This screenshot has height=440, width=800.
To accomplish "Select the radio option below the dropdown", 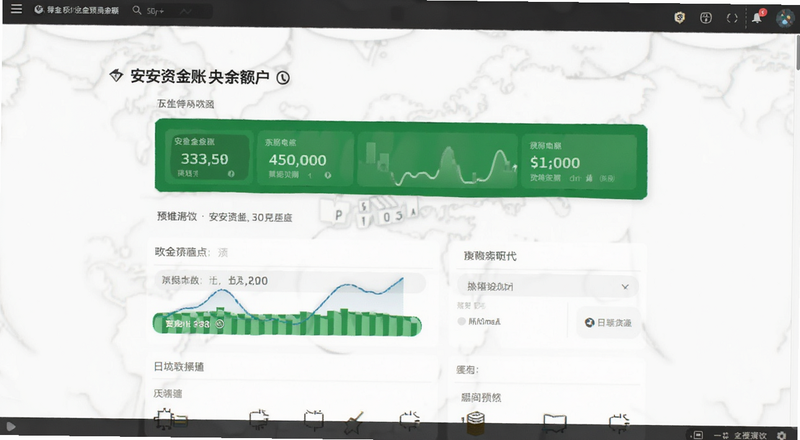I will tap(462, 321).
